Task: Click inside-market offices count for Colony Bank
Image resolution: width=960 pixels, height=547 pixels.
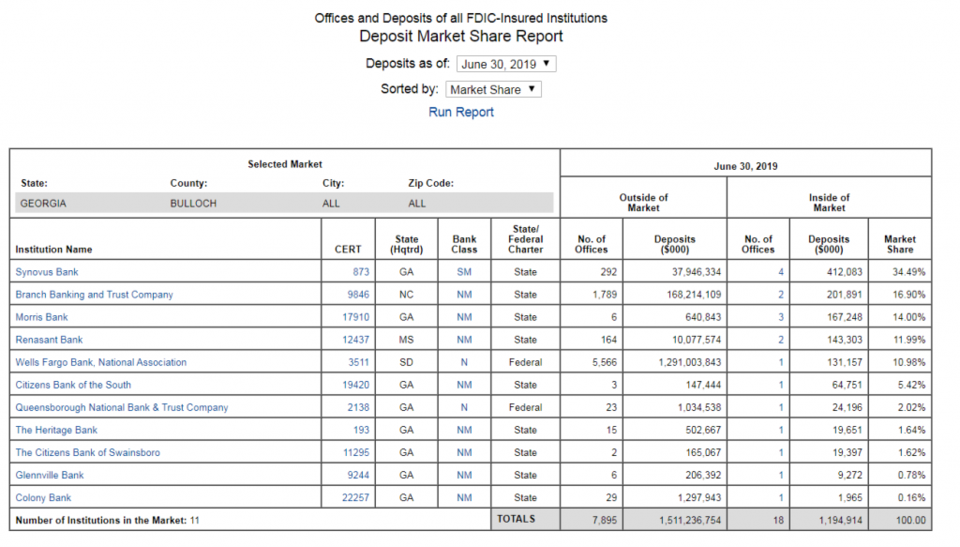Action: tap(781, 498)
